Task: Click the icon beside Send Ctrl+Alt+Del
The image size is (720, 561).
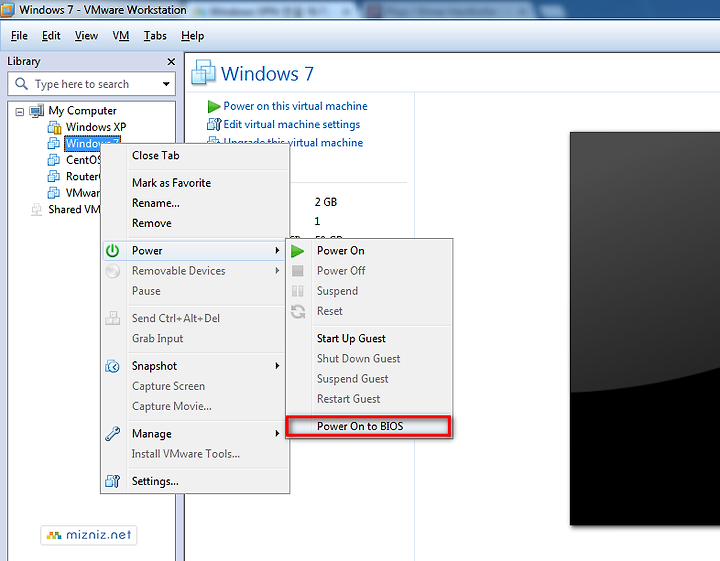Action: [112, 318]
